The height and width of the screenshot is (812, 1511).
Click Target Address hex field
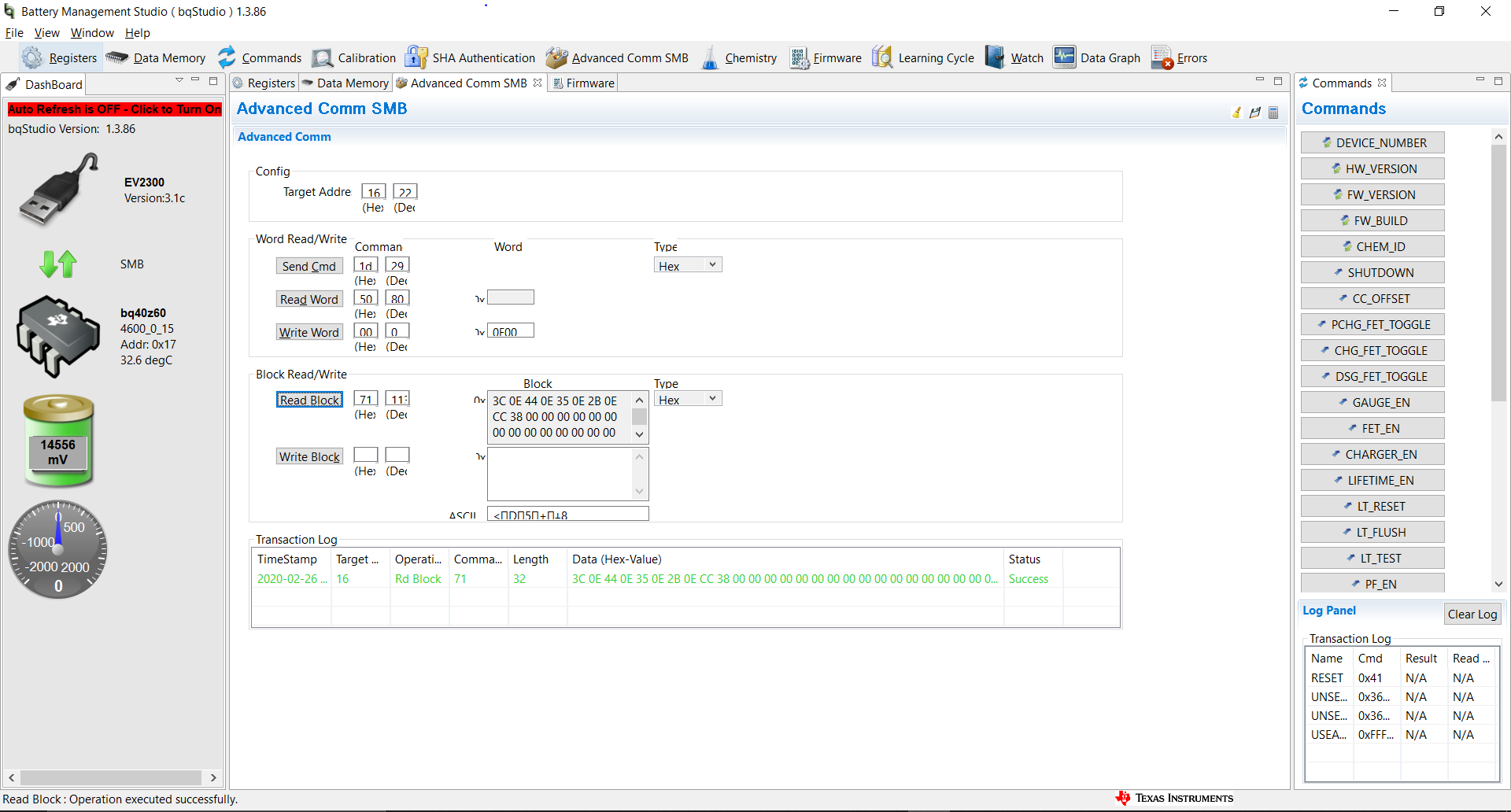click(374, 191)
